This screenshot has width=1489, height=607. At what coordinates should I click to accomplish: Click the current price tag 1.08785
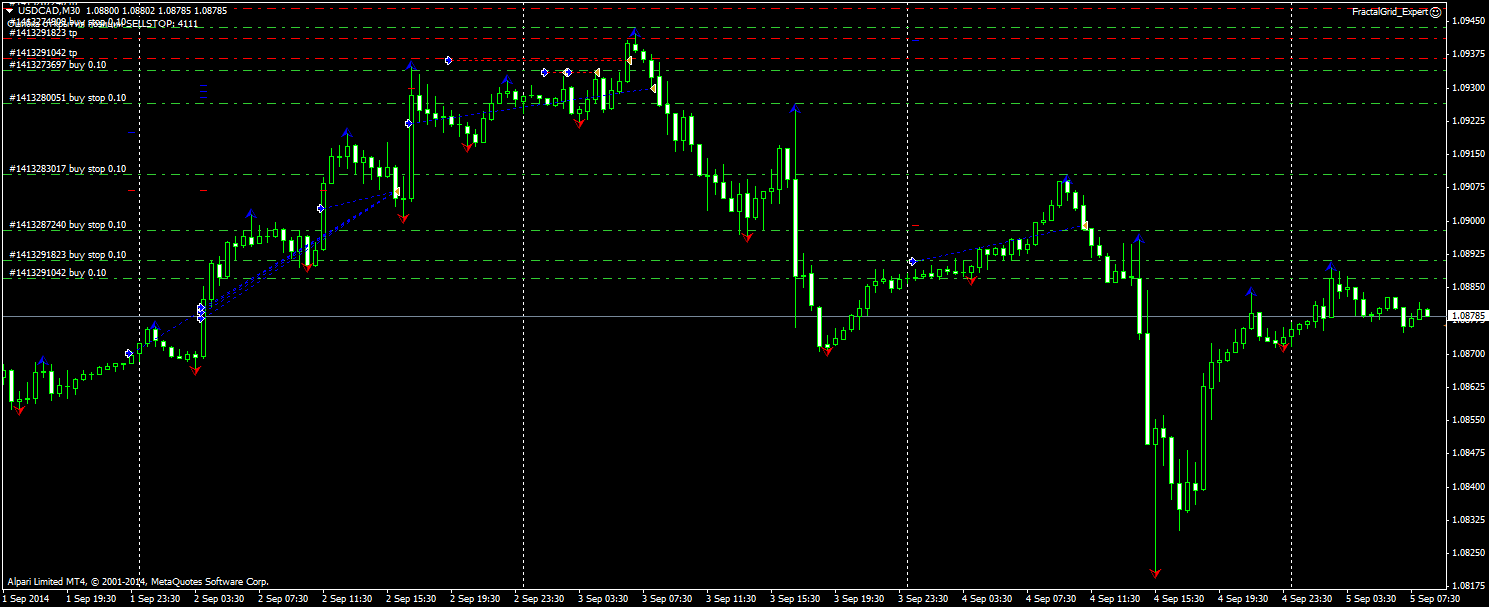1467,316
